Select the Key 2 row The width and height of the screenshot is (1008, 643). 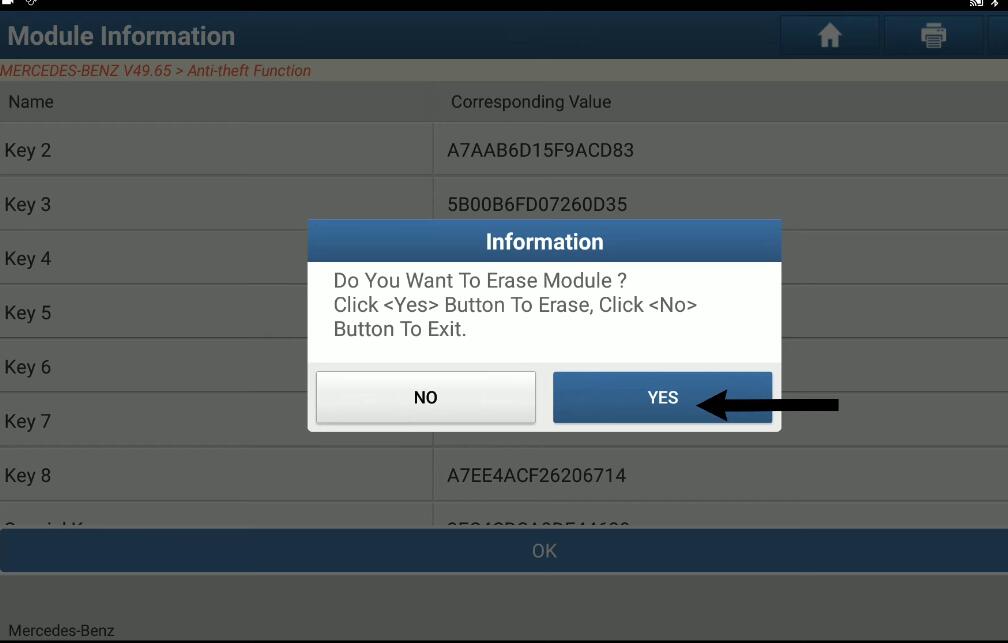504,150
